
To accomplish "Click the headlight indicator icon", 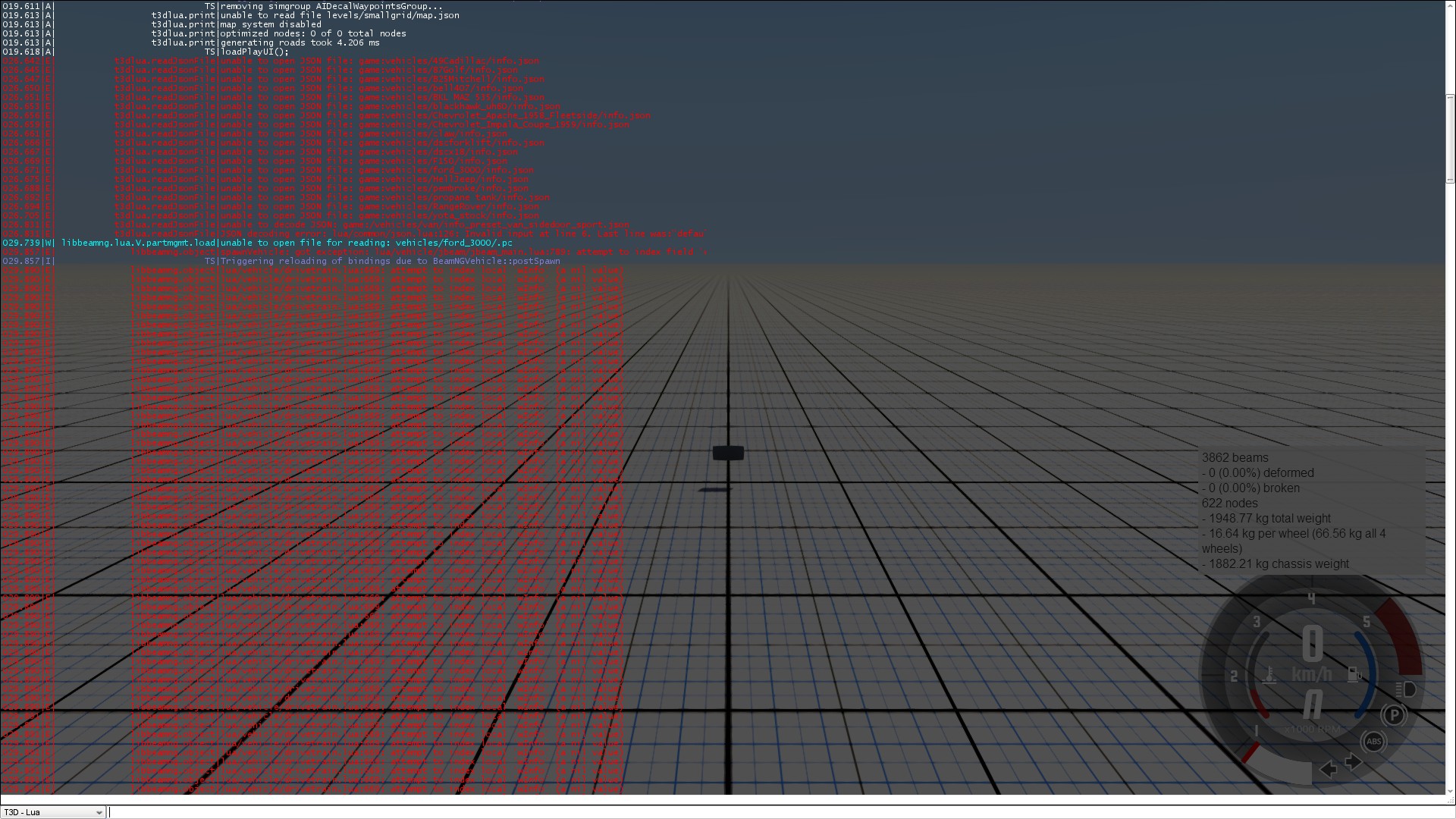I will coord(1406,689).
